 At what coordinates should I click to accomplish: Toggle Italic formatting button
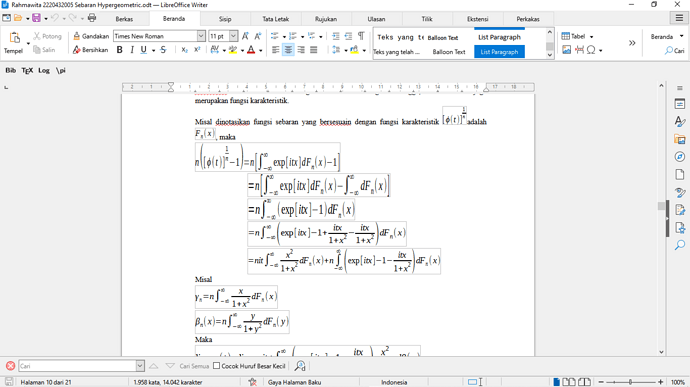click(x=132, y=50)
